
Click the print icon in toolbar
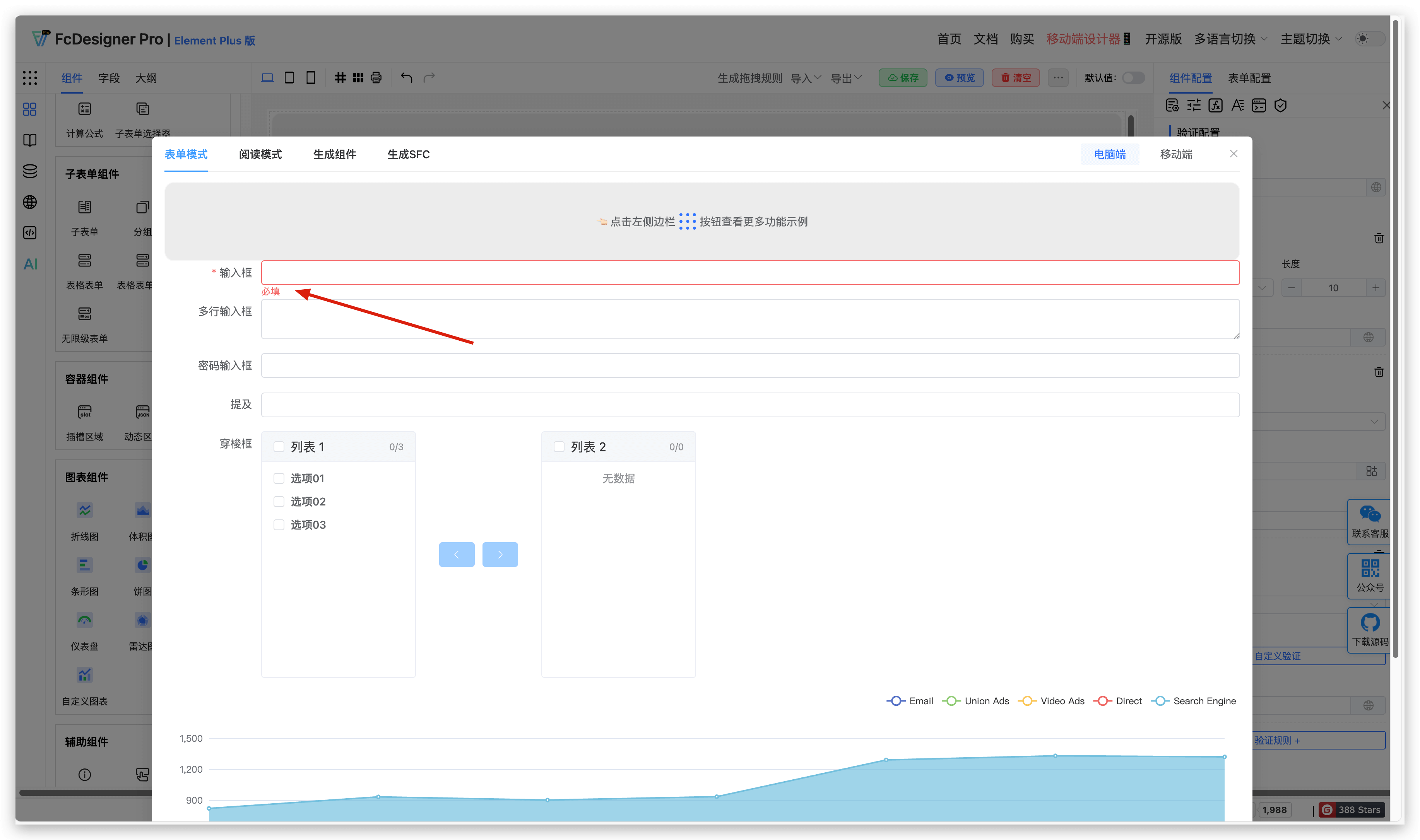point(376,78)
